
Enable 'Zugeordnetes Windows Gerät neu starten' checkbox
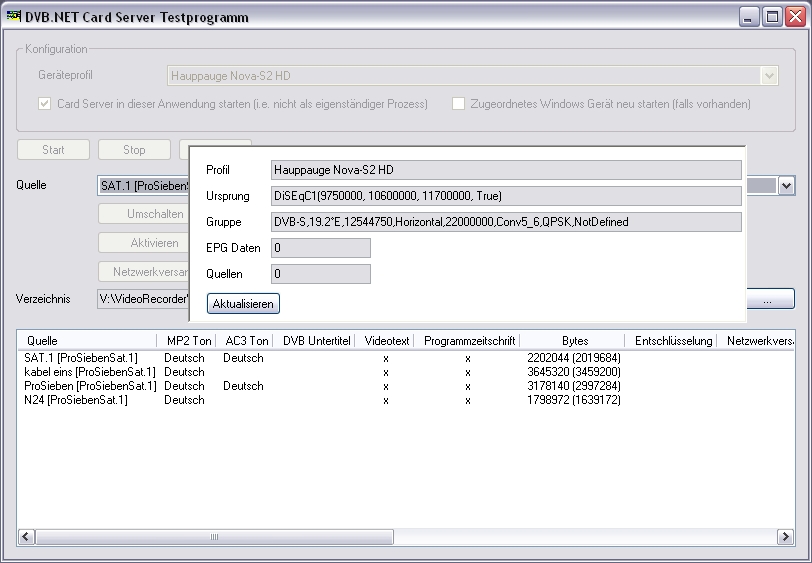(x=459, y=104)
